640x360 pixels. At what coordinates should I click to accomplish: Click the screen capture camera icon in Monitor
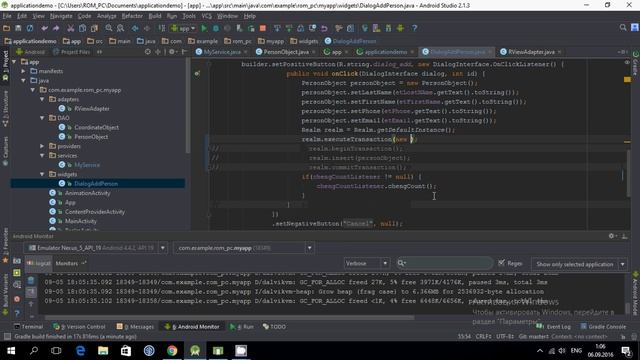[x=17, y=261]
